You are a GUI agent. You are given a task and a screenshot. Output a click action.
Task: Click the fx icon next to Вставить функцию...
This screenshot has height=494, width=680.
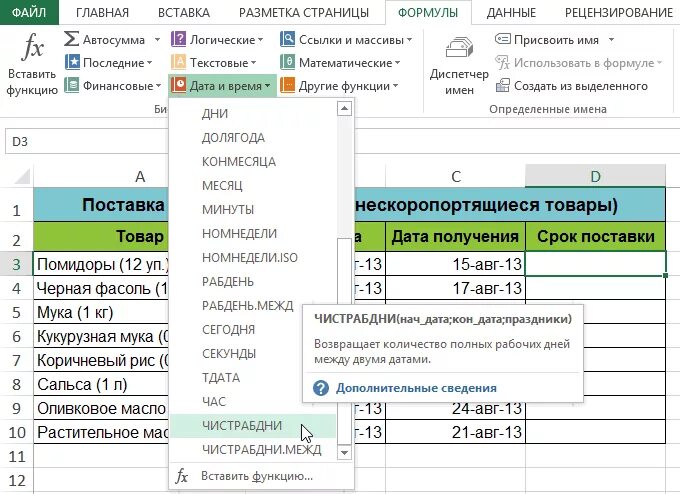tap(182, 476)
